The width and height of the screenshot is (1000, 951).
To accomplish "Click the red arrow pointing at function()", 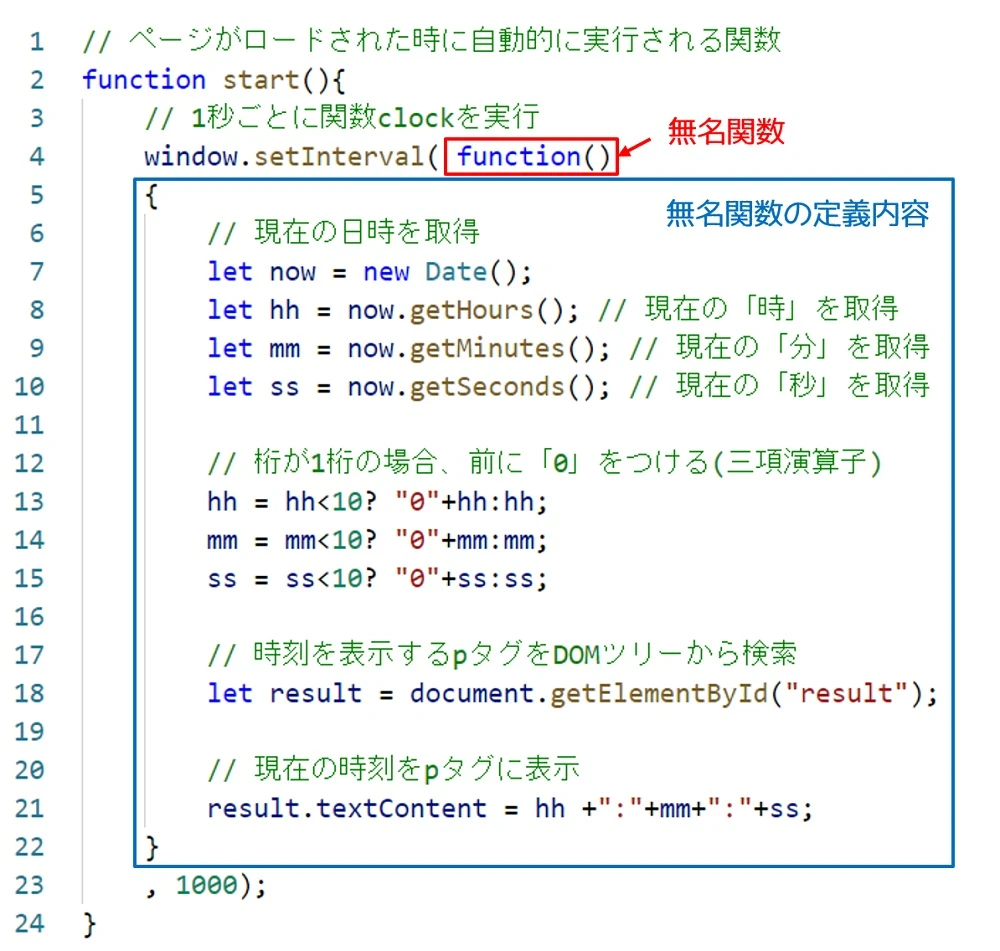I will (x=635, y=147).
